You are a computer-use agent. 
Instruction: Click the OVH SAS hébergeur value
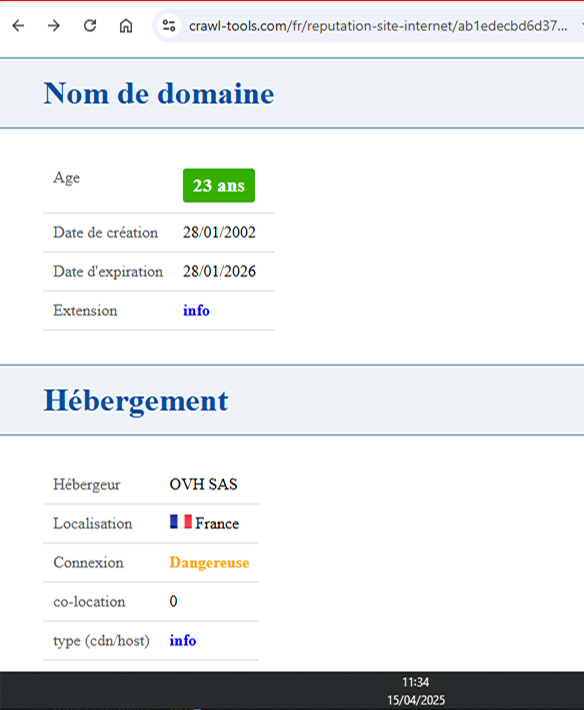(x=203, y=485)
